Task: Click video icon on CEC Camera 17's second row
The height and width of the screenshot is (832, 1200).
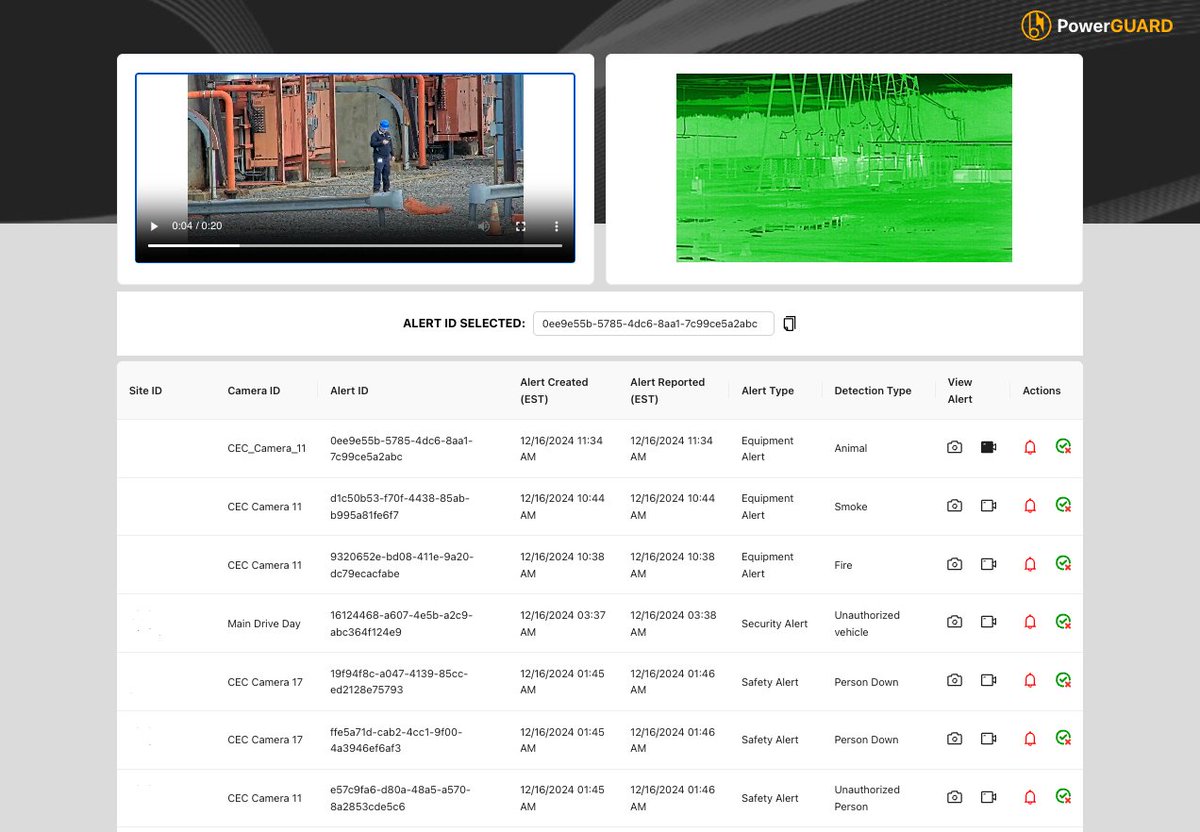Action: click(x=988, y=738)
